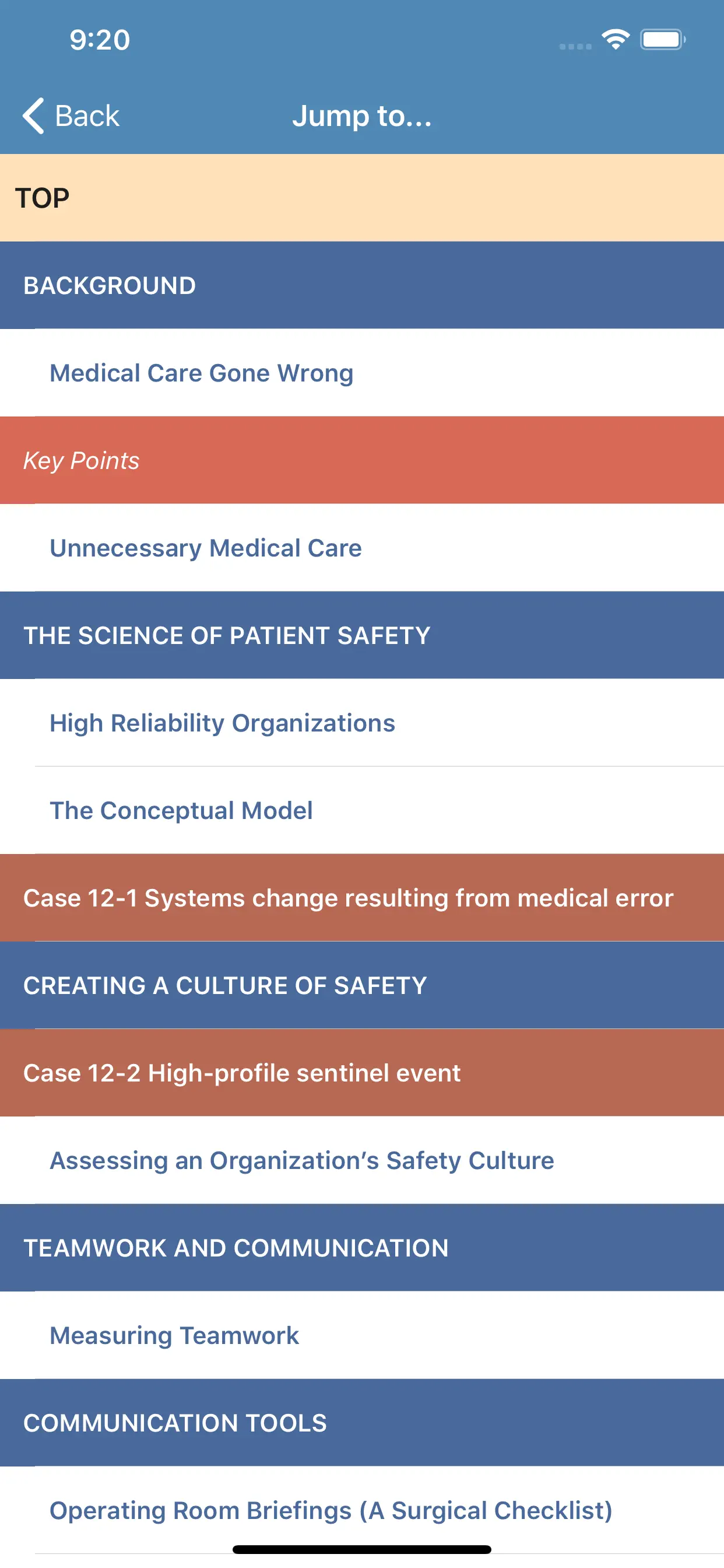Screen dimensions: 724x1568
Task: Tap the Wi-Fi status icon
Action: 615,40
